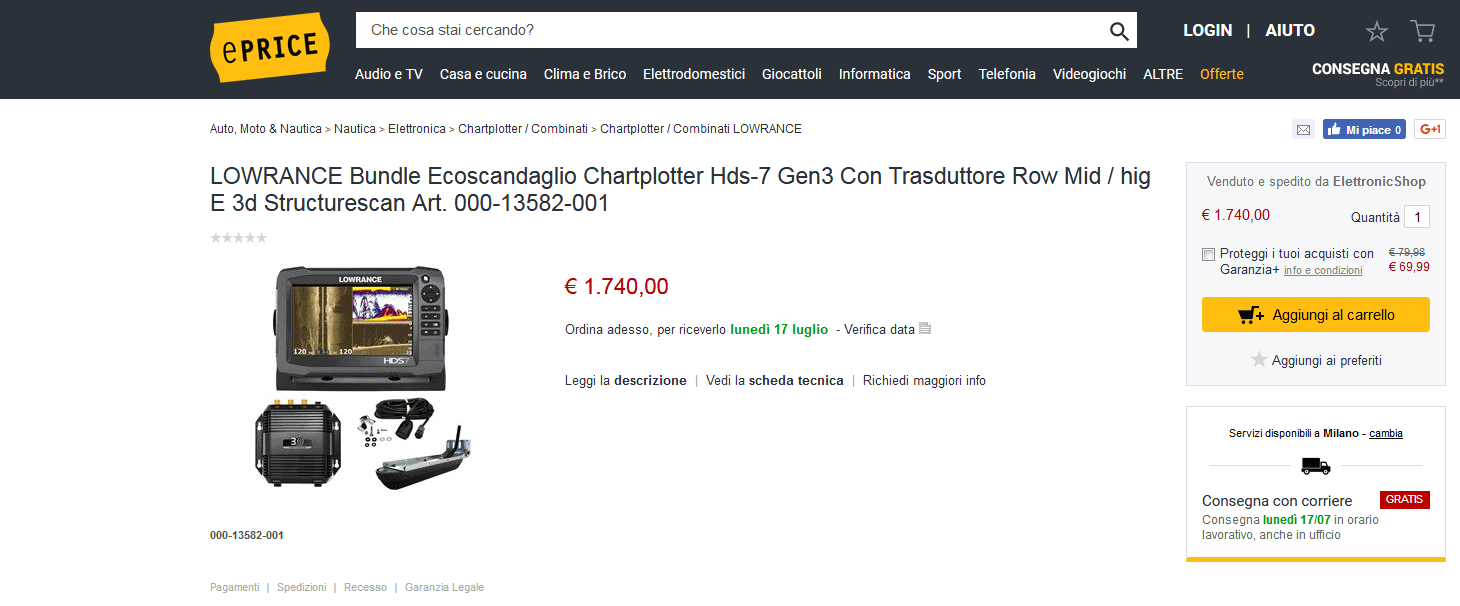Click the Quantità input field
1460x606 pixels.
point(1417,217)
